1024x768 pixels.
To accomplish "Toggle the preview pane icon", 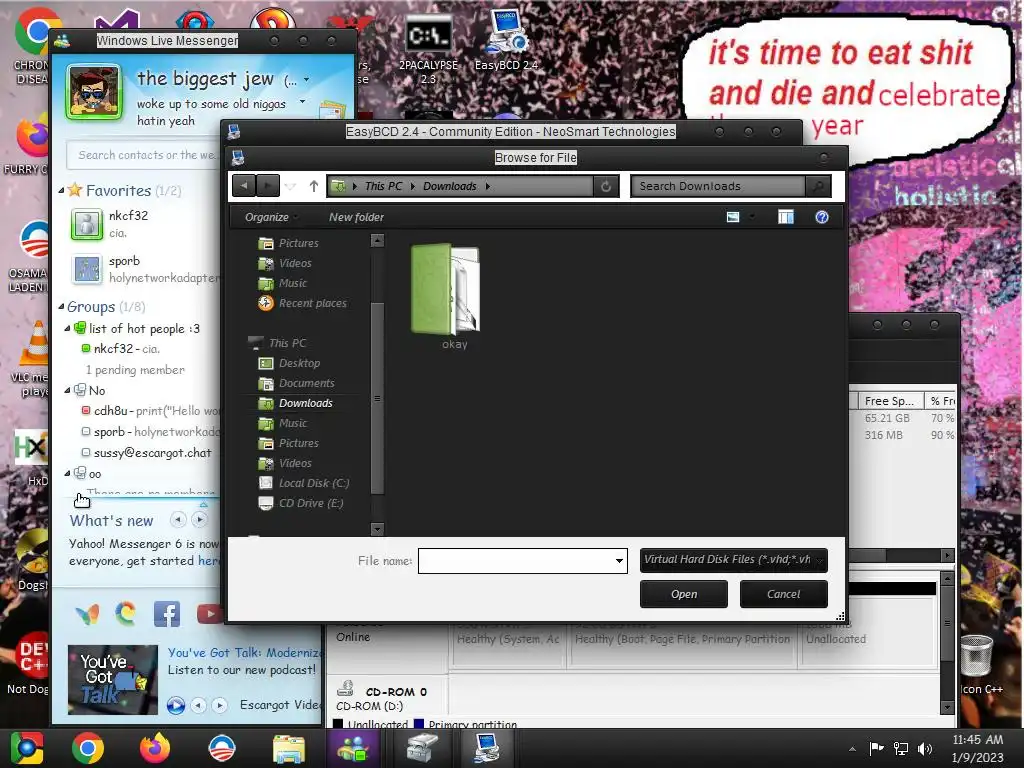I will (786, 217).
